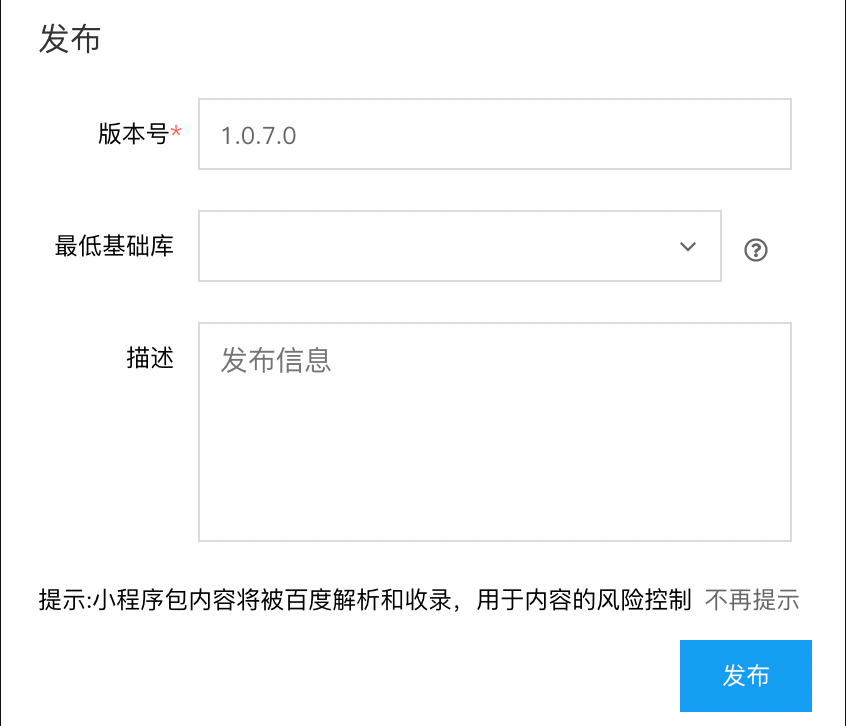
Task: Click the question mark help icon
Action: coord(756,250)
